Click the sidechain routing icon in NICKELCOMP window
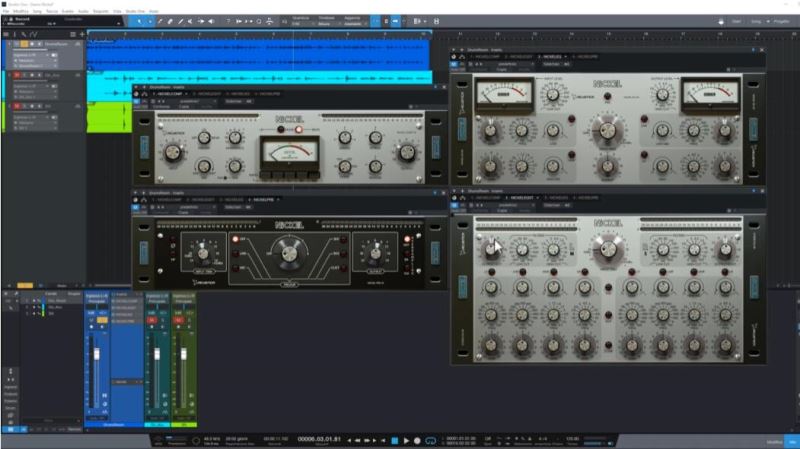Viewport: 800px width, 449px height. tap(144, 94)
